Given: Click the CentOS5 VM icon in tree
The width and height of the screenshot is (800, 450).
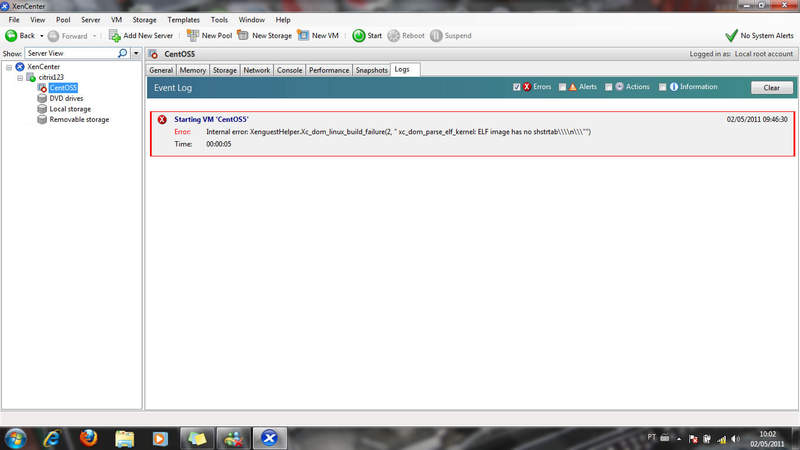Looking at the screenshot, I should pos(42,88).
